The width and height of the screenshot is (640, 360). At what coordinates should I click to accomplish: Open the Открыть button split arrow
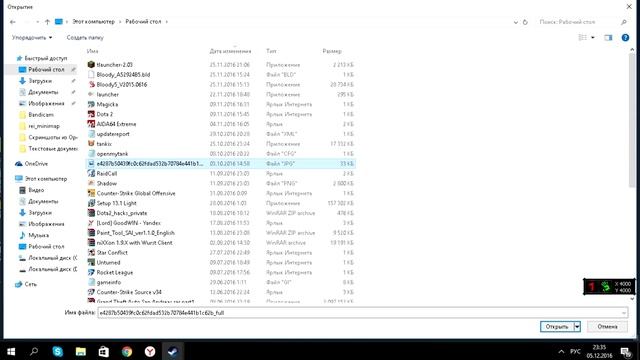pyautogui.click(x=577, y=327)
